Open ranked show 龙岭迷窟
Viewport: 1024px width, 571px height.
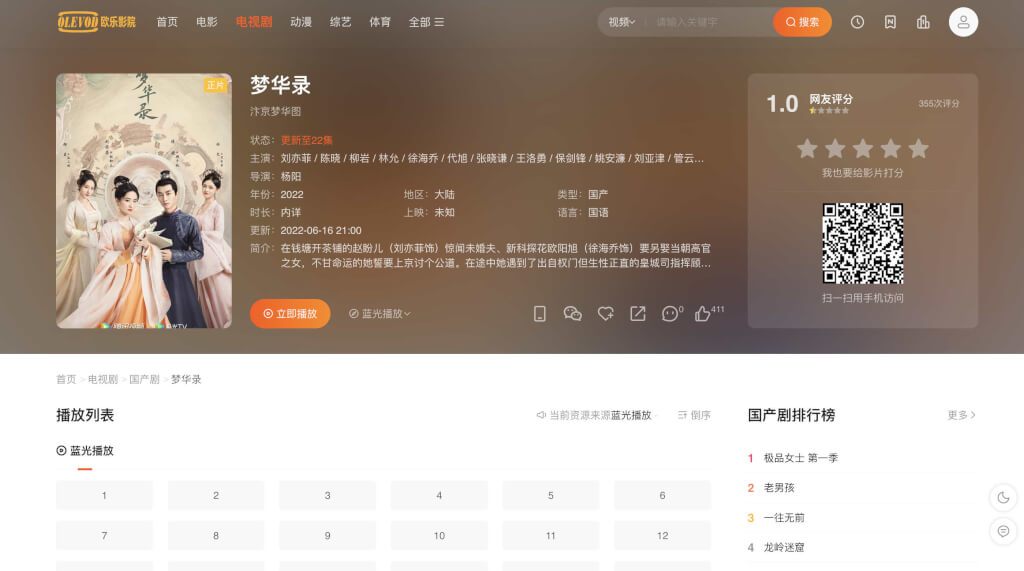tap(784, 547)
